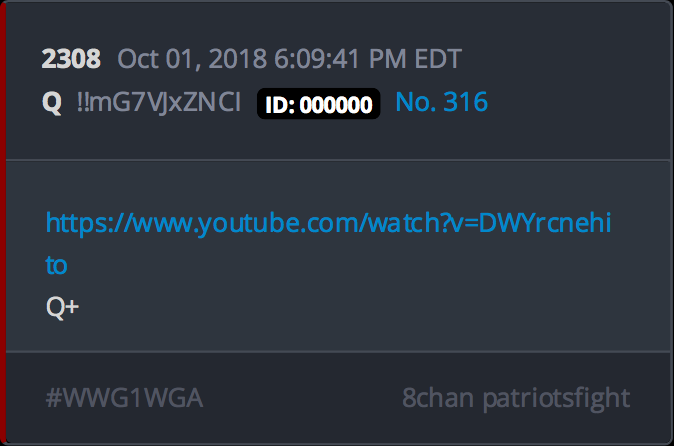Select post number 2308
This screenshot has height=446, width=674.
point(71,58)
